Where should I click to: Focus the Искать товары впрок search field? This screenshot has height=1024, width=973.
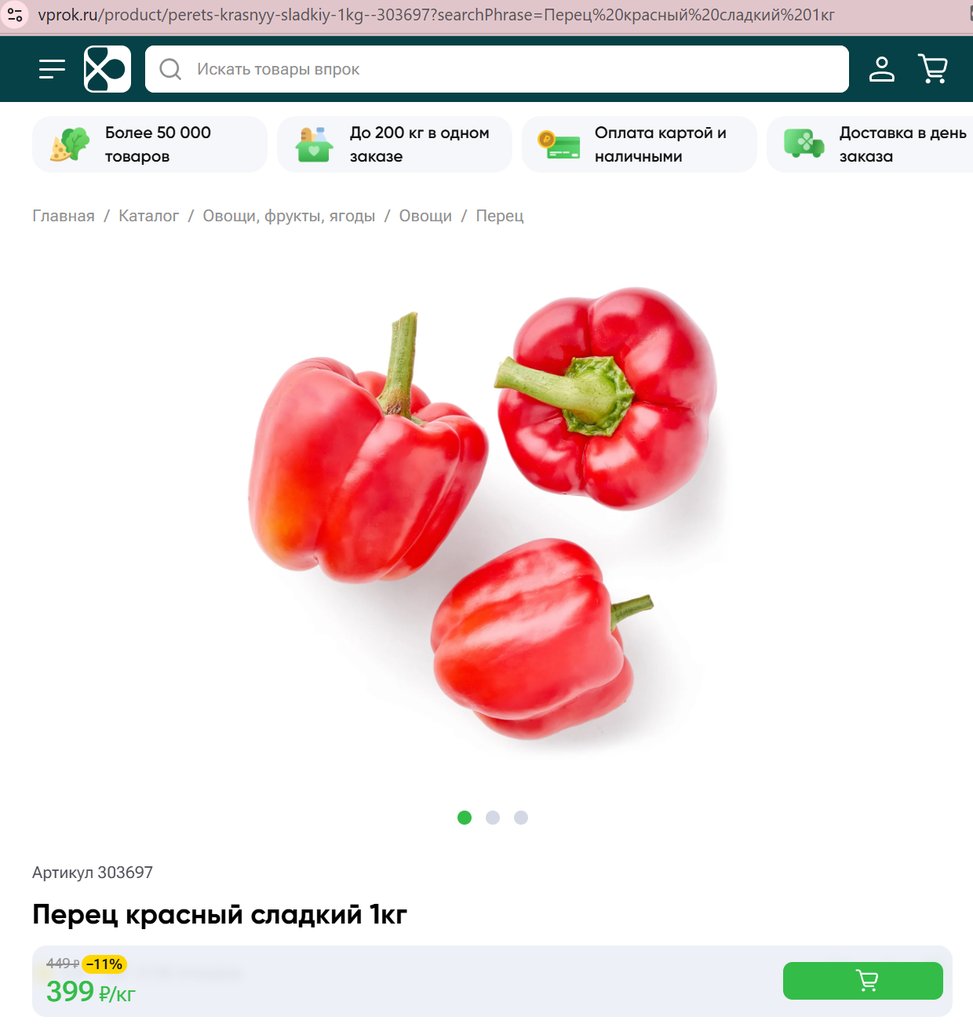(496, 69)
